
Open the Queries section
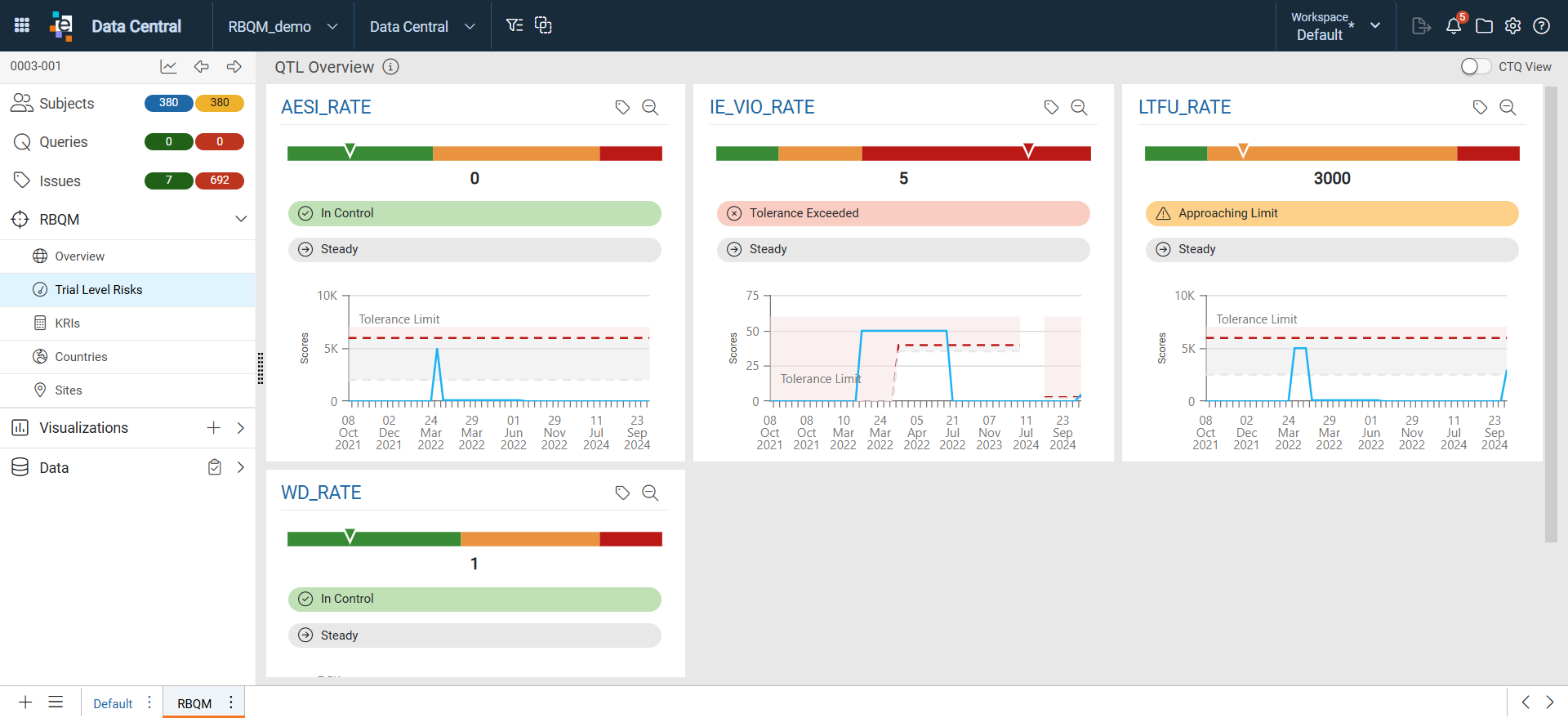pyautogui.click(x=63, y=142)
